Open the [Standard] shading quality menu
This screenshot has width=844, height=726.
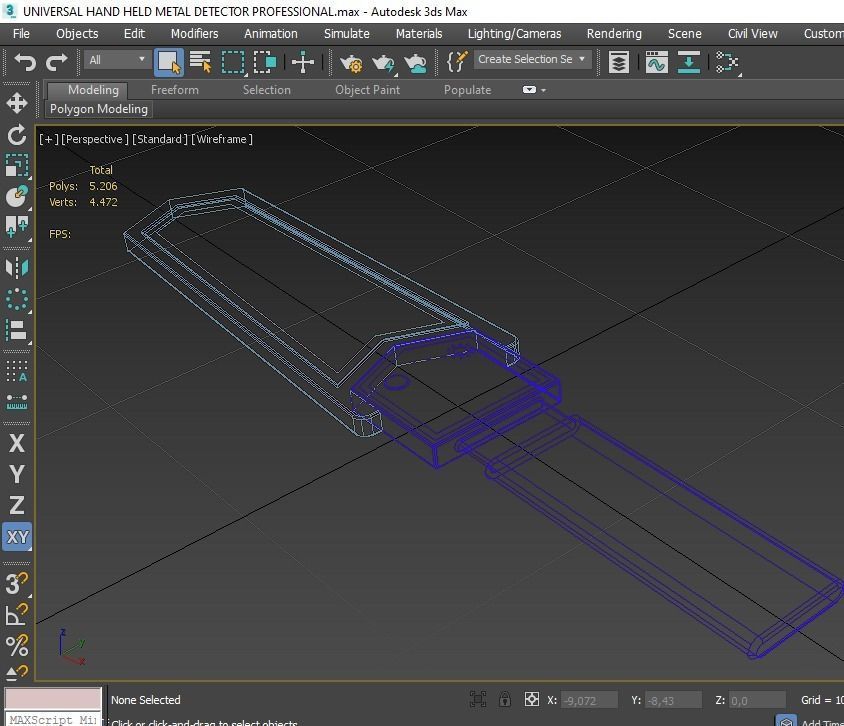point(159,139)
